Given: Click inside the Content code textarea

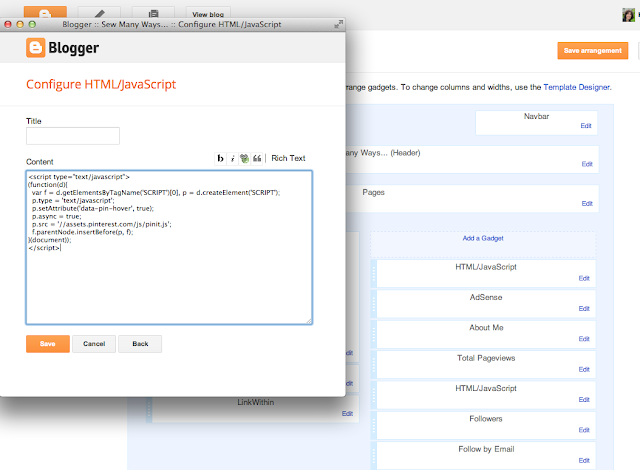Looking at the screenshot, I should pyautogui.click(x=169, y=247).
